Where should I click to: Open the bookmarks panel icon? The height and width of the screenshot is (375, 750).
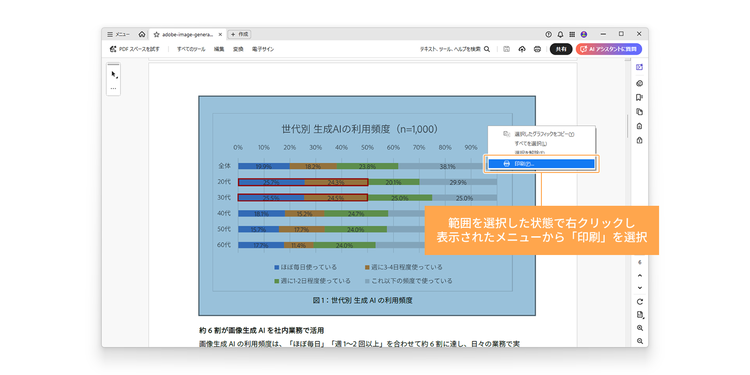(640, 98)
